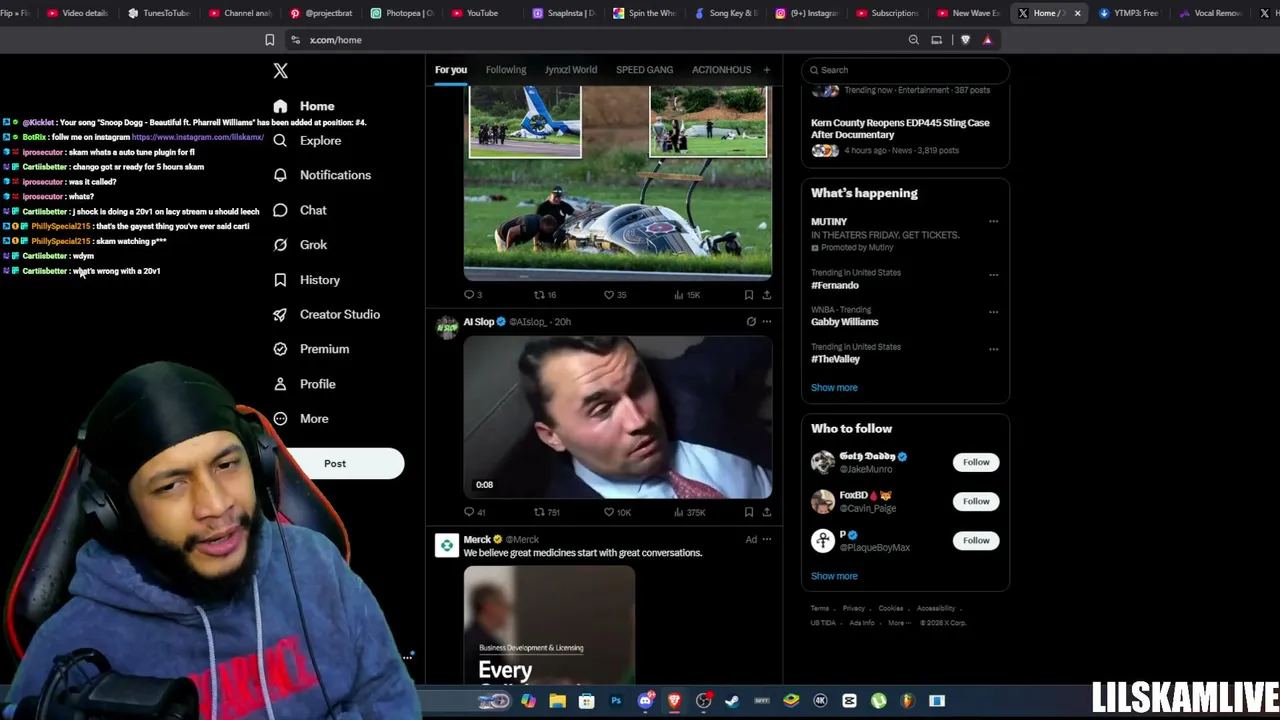
Task: Switch to the For you timeline tab
Action: [451, 70]
